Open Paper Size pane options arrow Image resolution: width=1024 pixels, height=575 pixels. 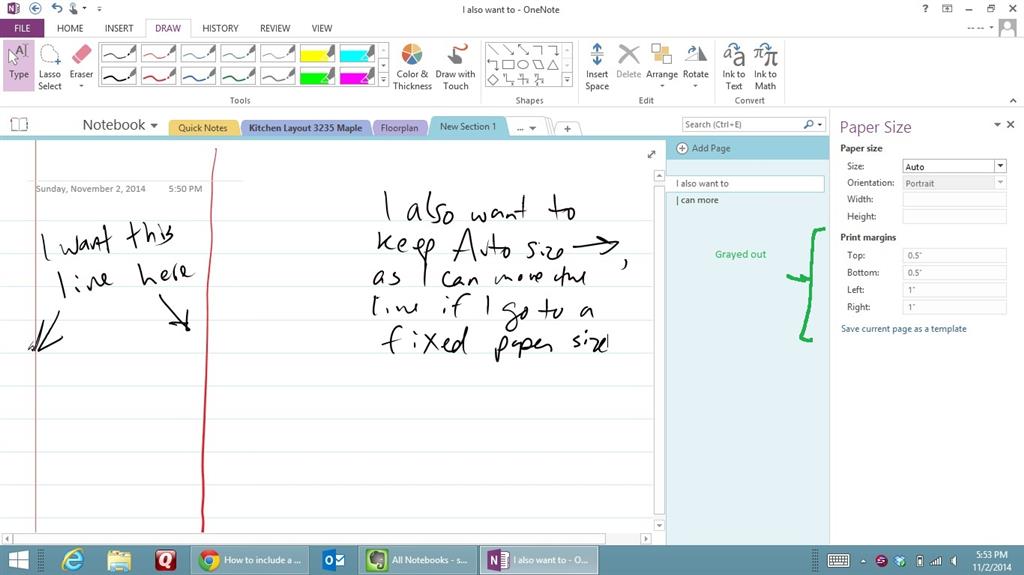(997, 124)
